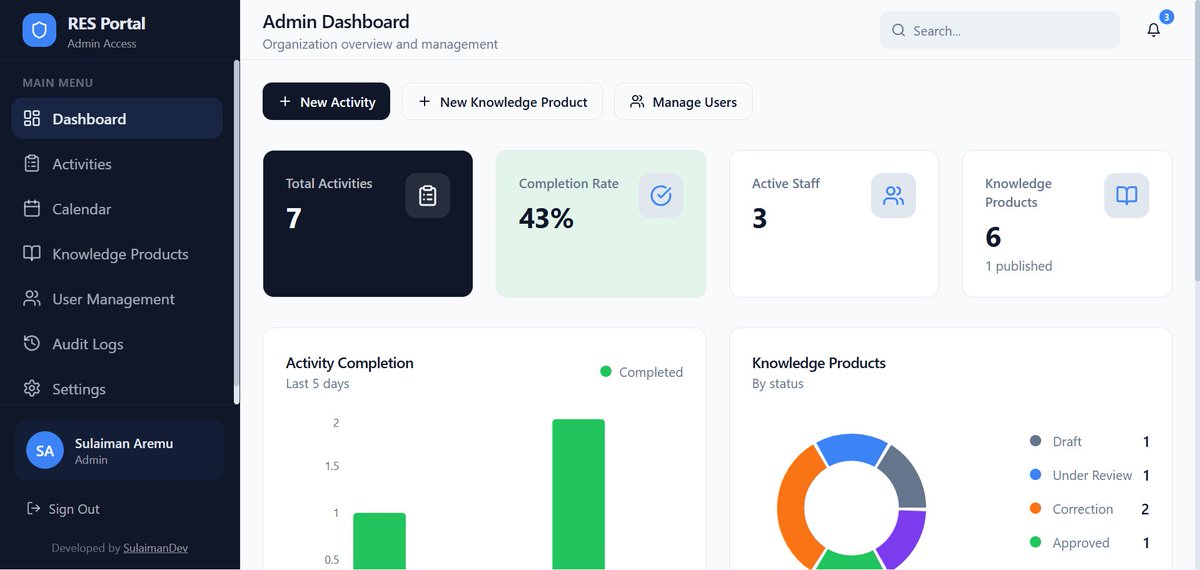Image resolution: width=1200 pixels, height=570 pixels.
Task: Click the plus icon in New Knowledge Product button
Action: pos(424,101)
